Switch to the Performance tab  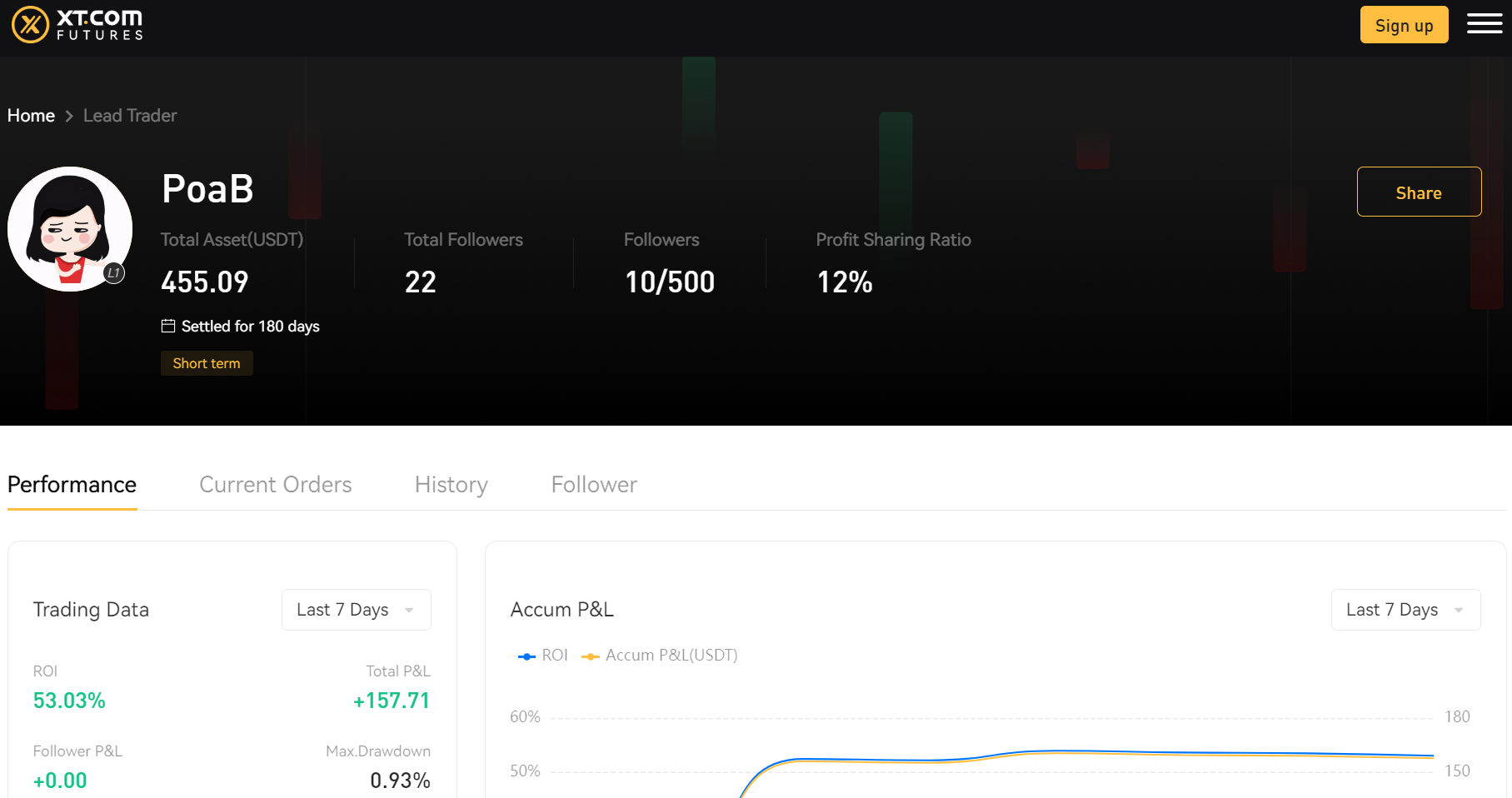(x=72, y=485)
